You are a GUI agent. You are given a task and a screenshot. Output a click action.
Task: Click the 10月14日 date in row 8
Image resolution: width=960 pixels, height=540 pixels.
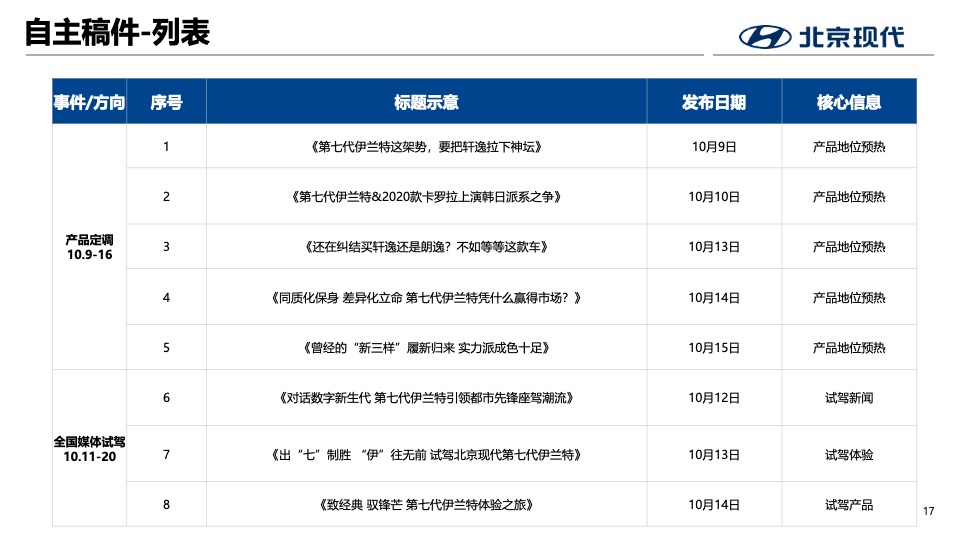pyautogui.click(x=714, y=504)
